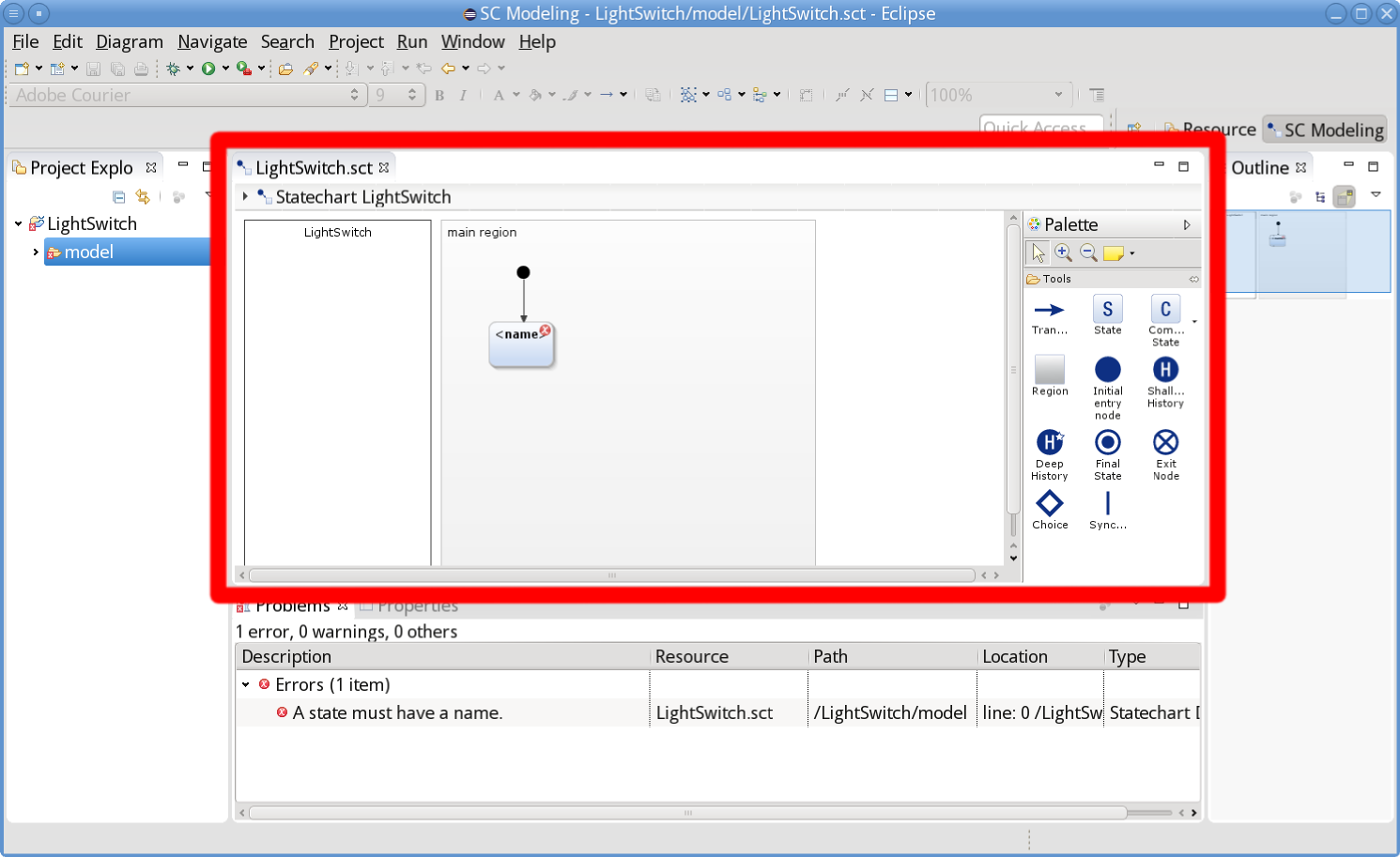
Task: Open the Run button dropdown arrow
Action: [225, 69]
